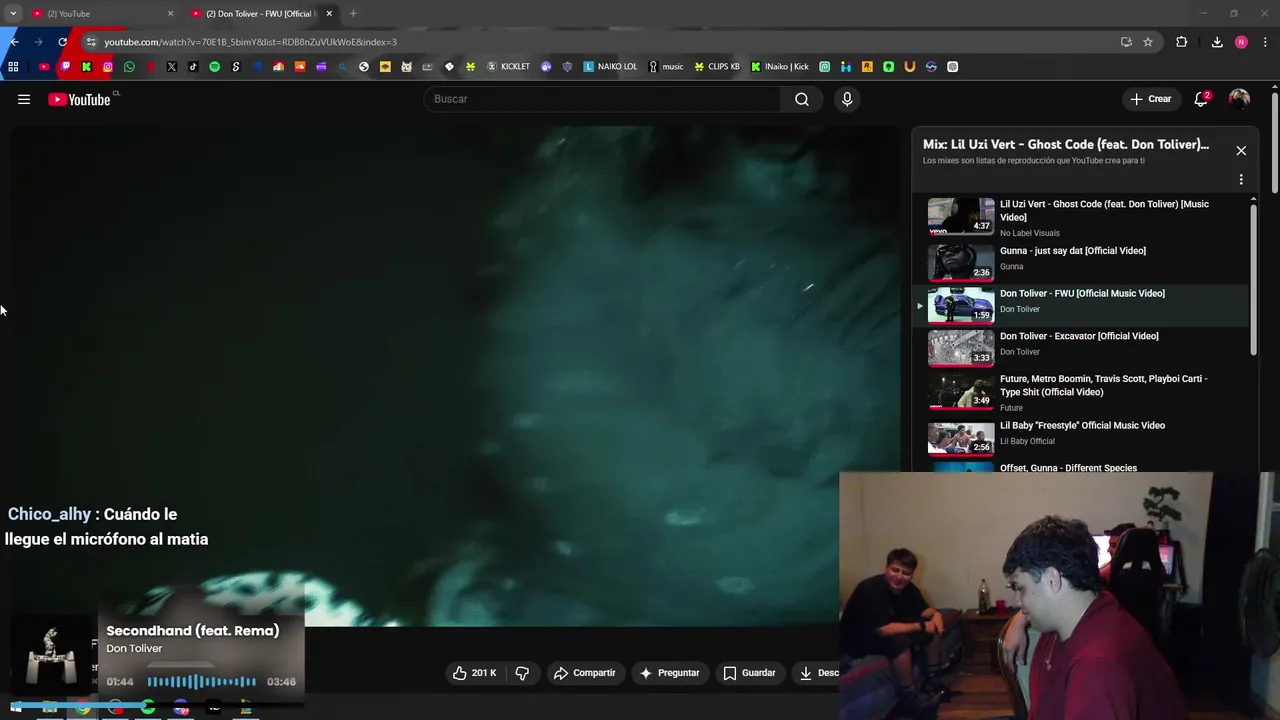Open the site information icon beside URL
Viewport: 1280px width, 720px height.
point(91,42)
